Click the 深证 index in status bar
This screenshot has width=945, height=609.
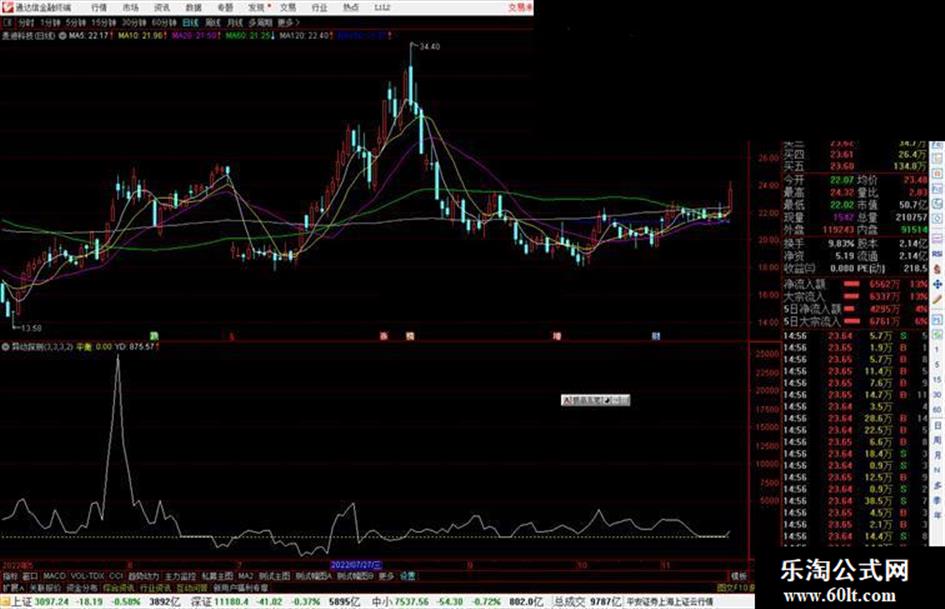[x=201, y=602]
